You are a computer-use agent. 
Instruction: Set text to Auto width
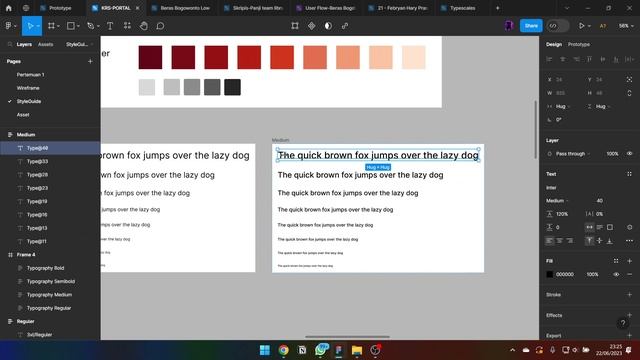pyautogui.click(x=589, y=227)
